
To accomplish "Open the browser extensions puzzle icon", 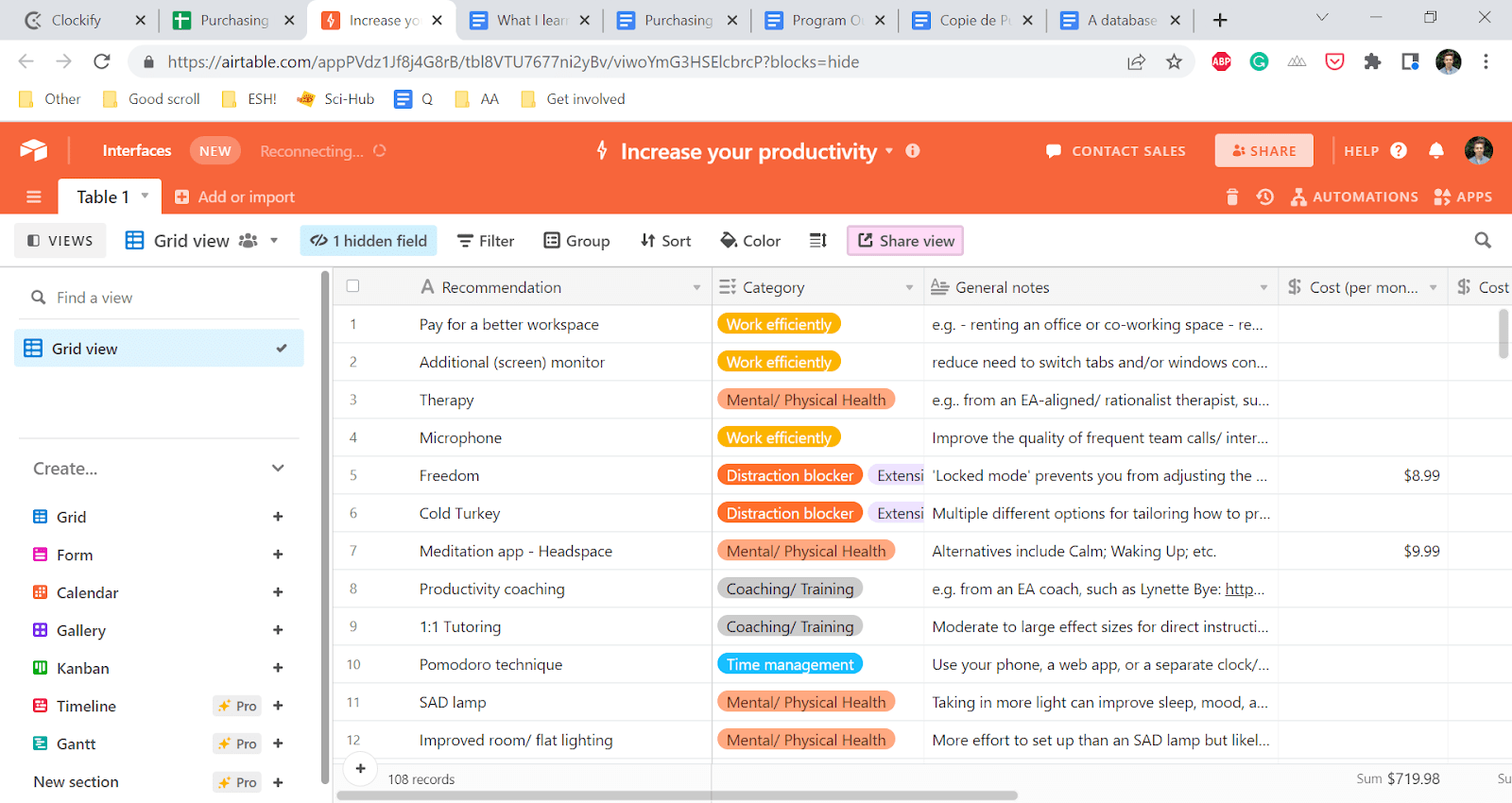I will point(1372,61).
